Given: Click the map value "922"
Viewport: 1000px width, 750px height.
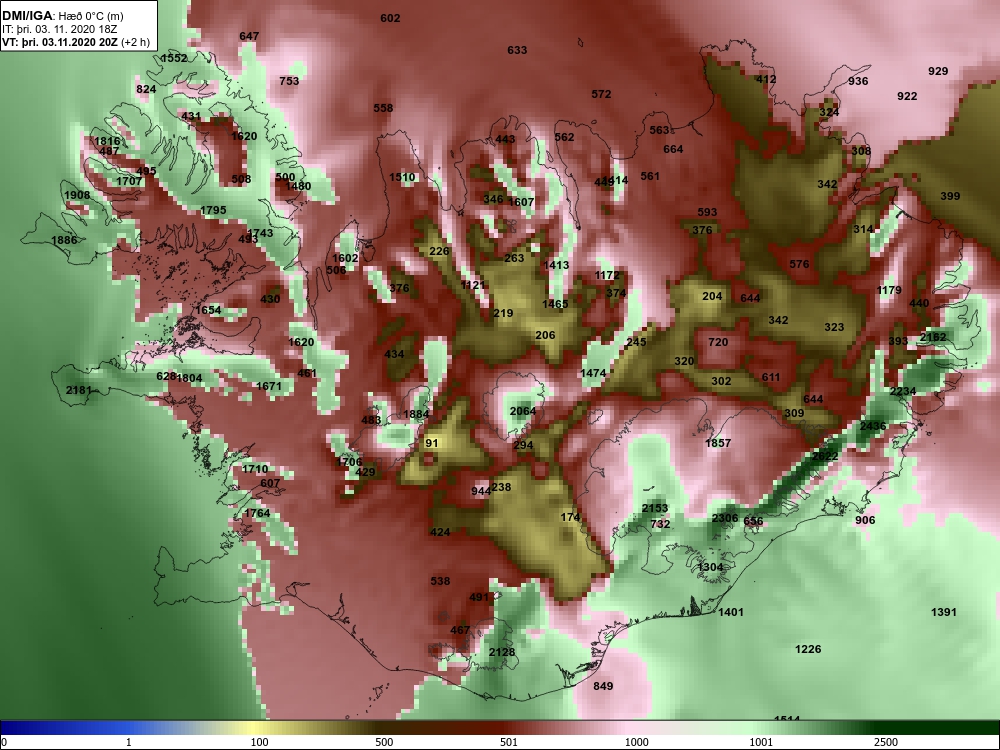Looking at the screenshot, I should click(x=907, y=96).
